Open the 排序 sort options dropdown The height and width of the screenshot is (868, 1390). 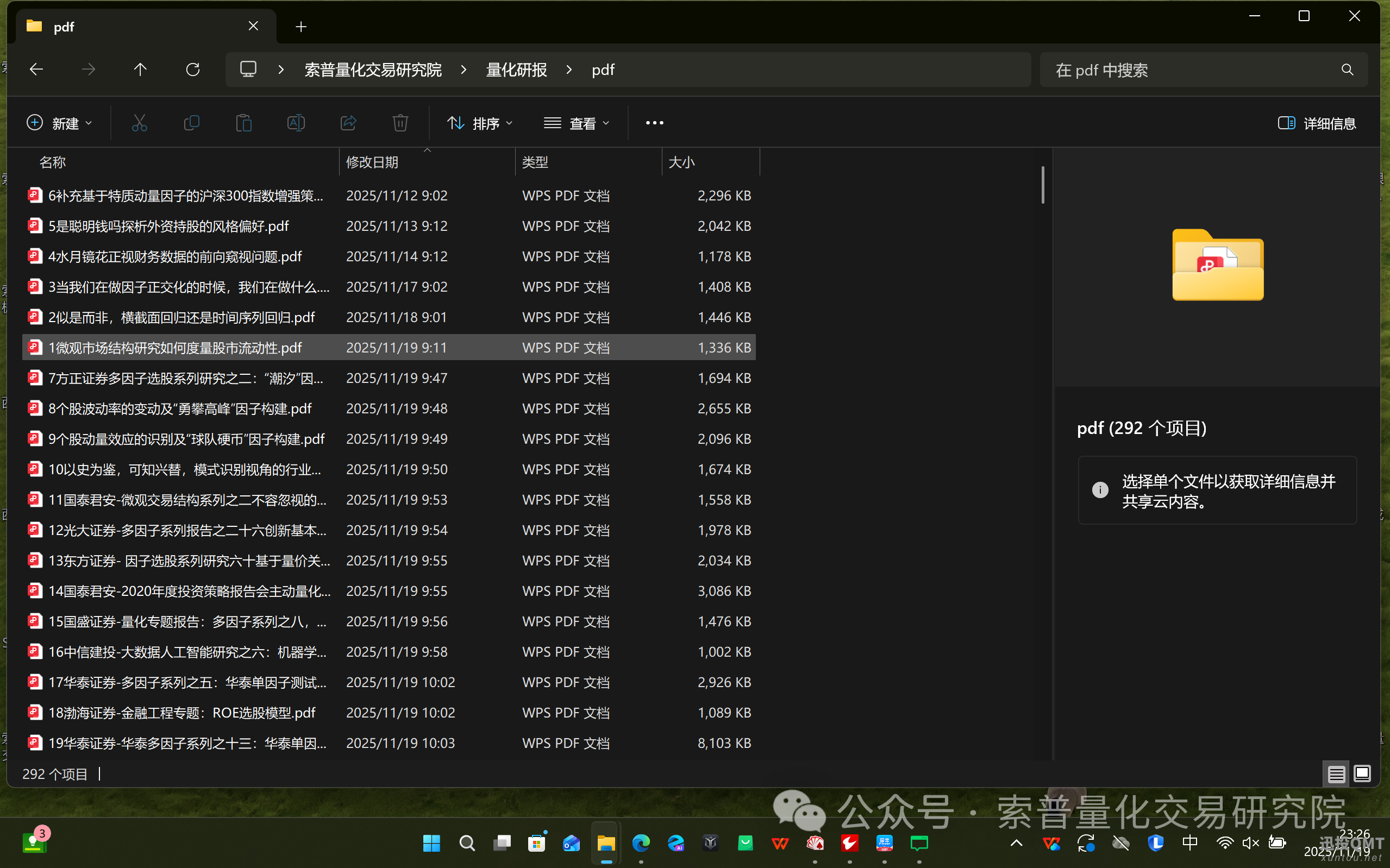[x=480, y=122]
